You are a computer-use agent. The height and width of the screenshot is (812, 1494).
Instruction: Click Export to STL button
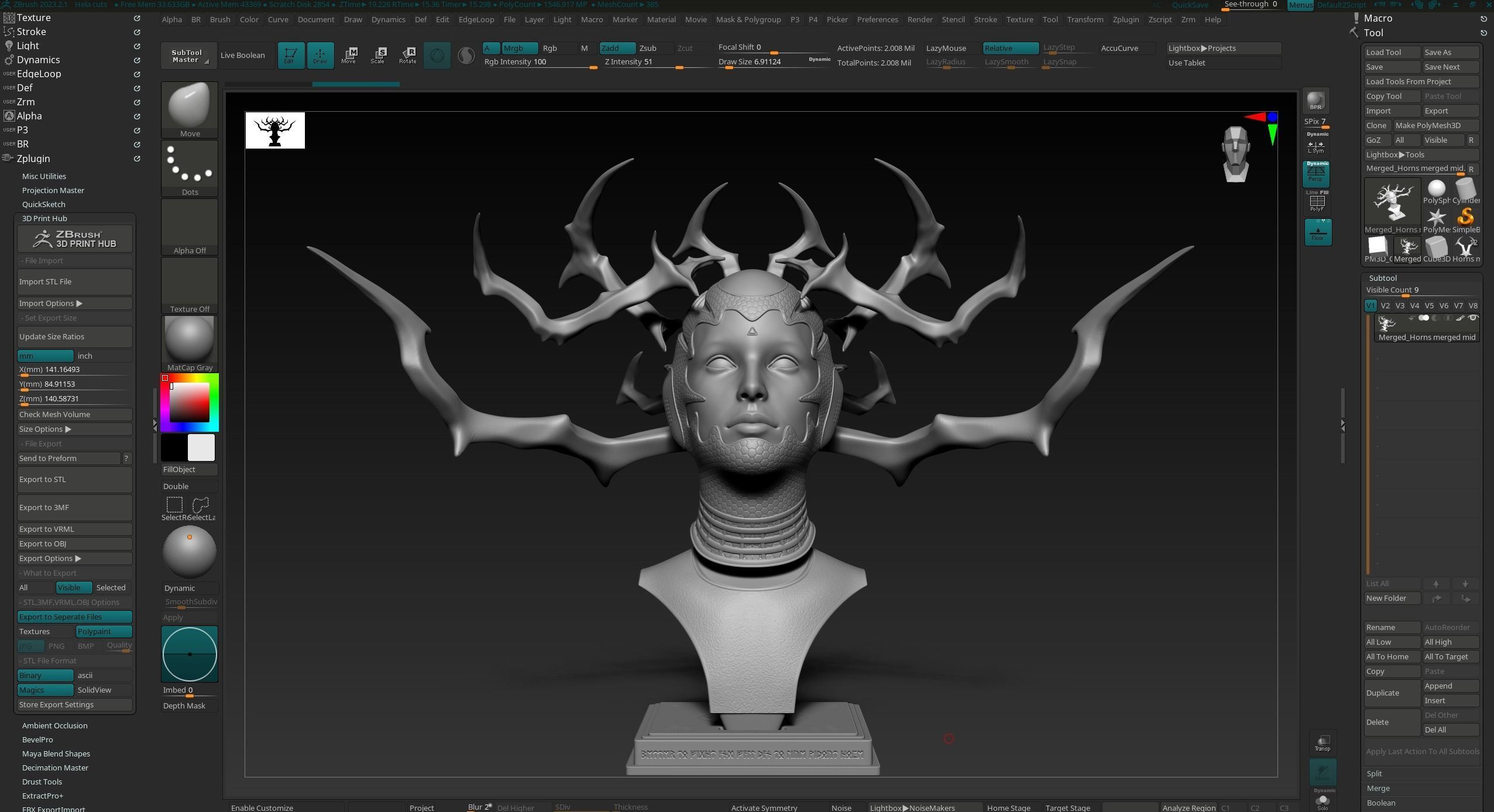[x=75, y=479]
